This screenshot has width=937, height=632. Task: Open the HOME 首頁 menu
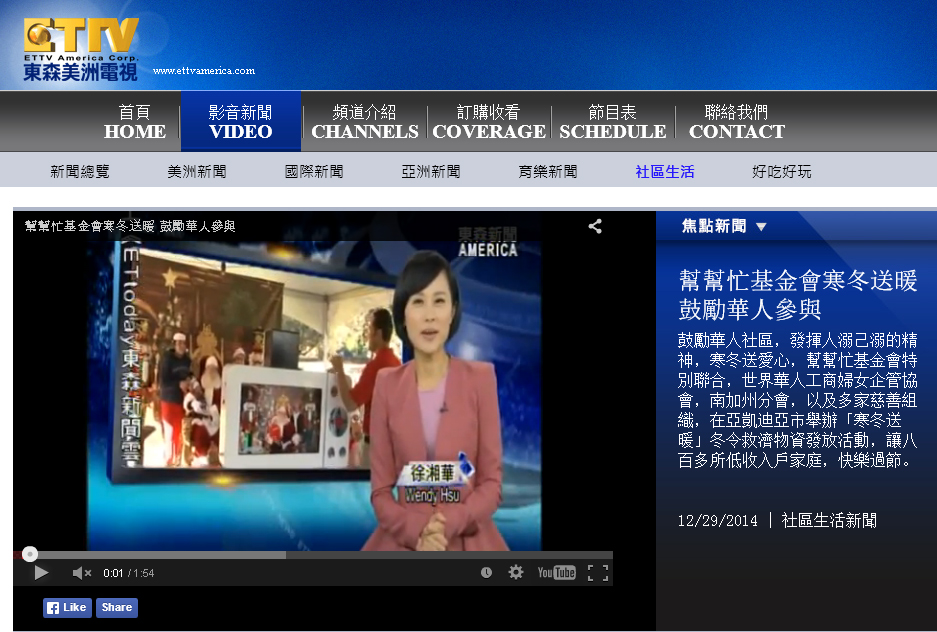tap(134, 122)
